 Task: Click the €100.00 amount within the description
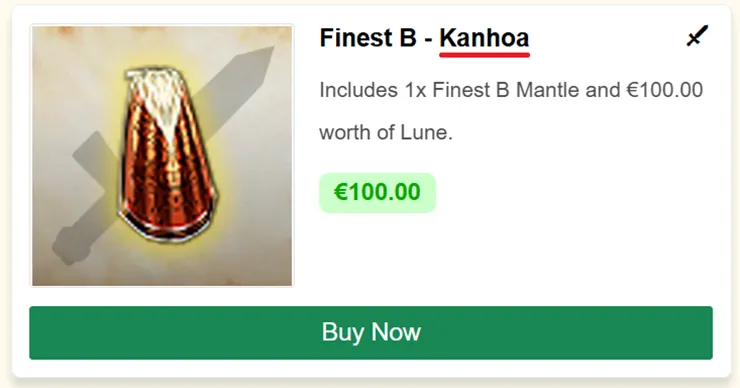pyautogui.click(x=664, y=90)
